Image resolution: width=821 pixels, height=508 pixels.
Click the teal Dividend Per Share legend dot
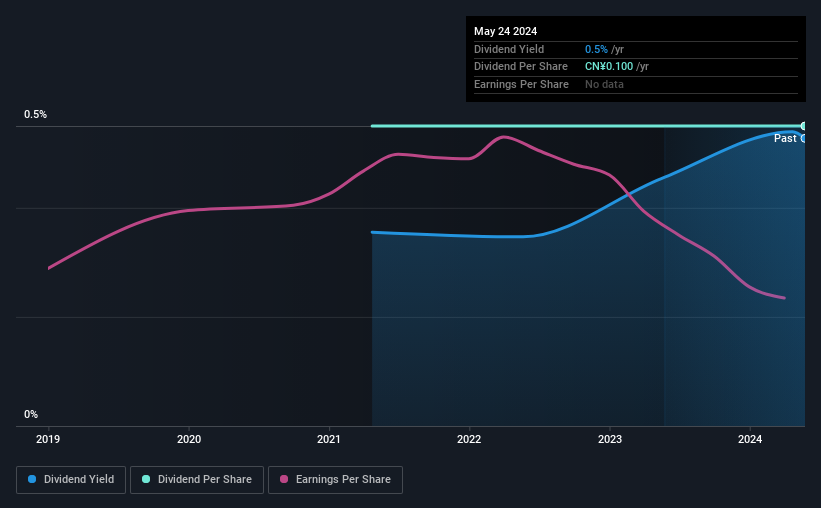point(146,479)
